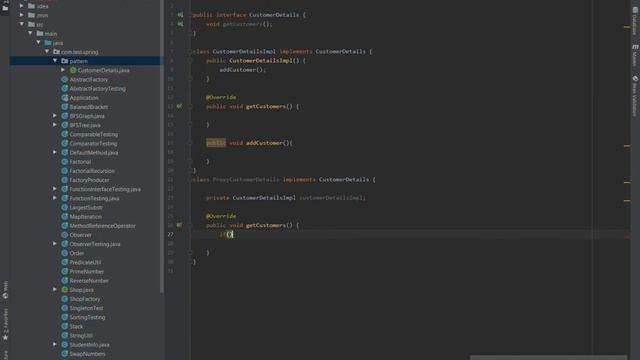This screenshot has height=360, width=640.
Task: Select the FactorialRecursion file
Action: click(x=92, y=171)
